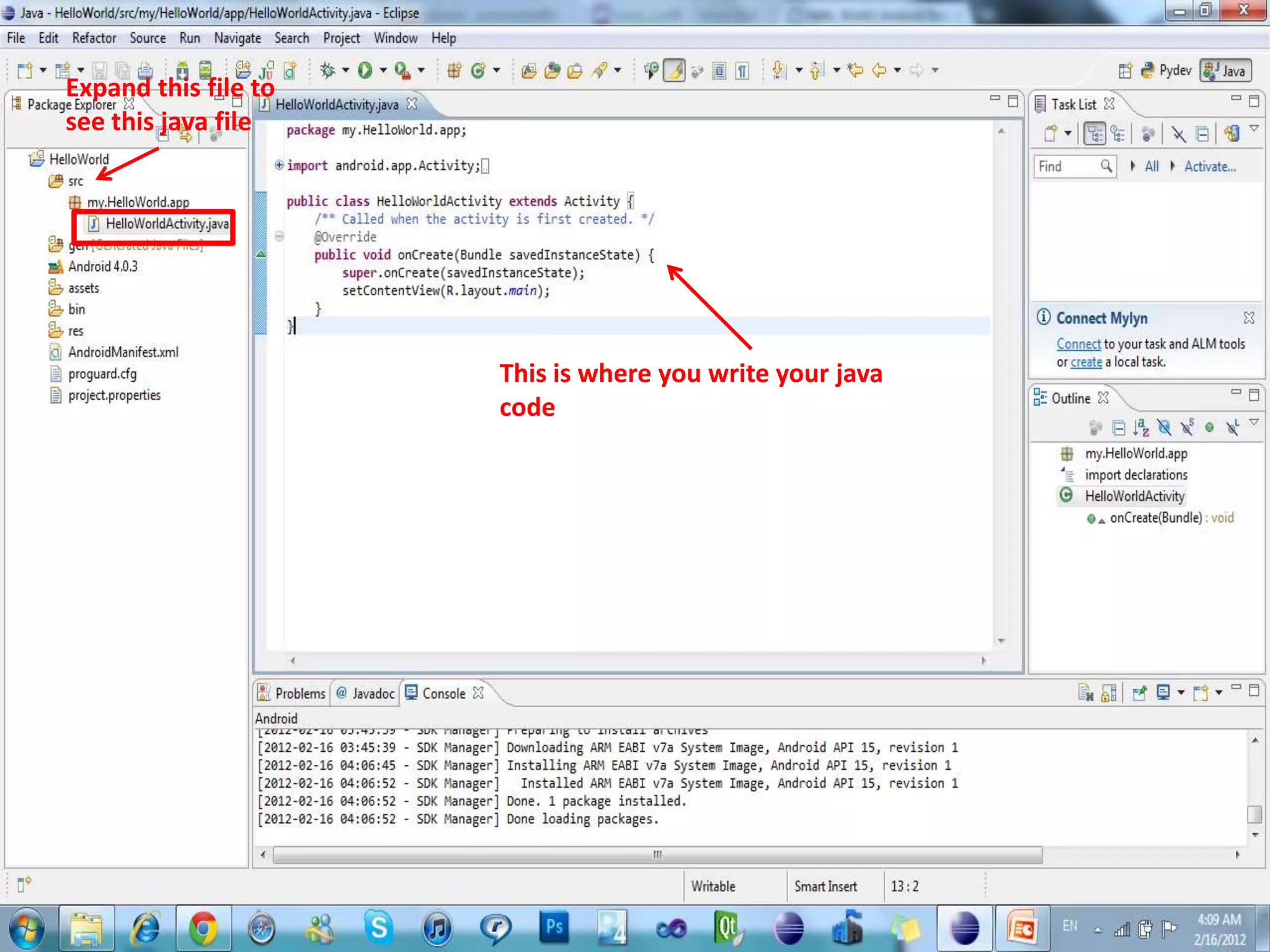Switch to the Javadoc tab
1270x952 pixels.
point(365,693)
